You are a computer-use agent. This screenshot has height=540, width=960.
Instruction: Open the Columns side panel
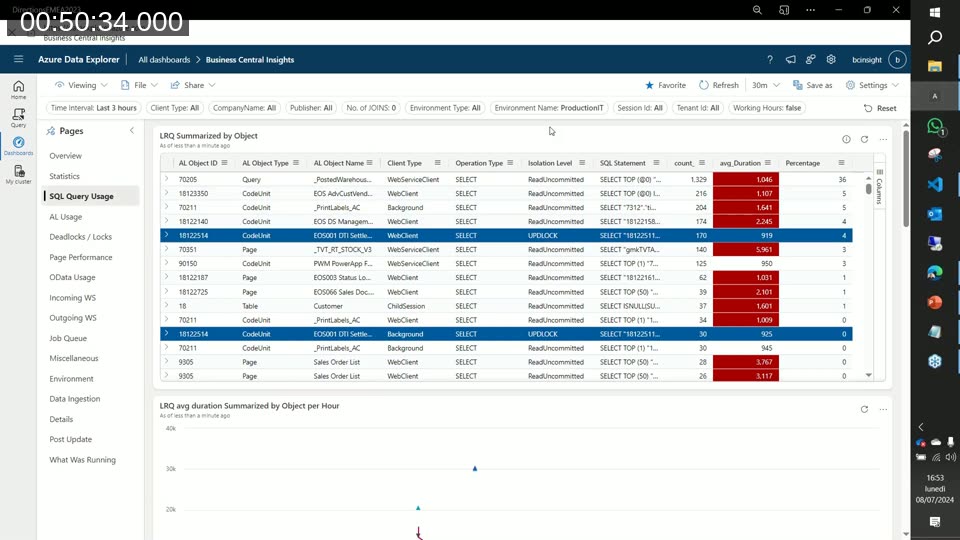pyautogui.click(x=880, y=187)
